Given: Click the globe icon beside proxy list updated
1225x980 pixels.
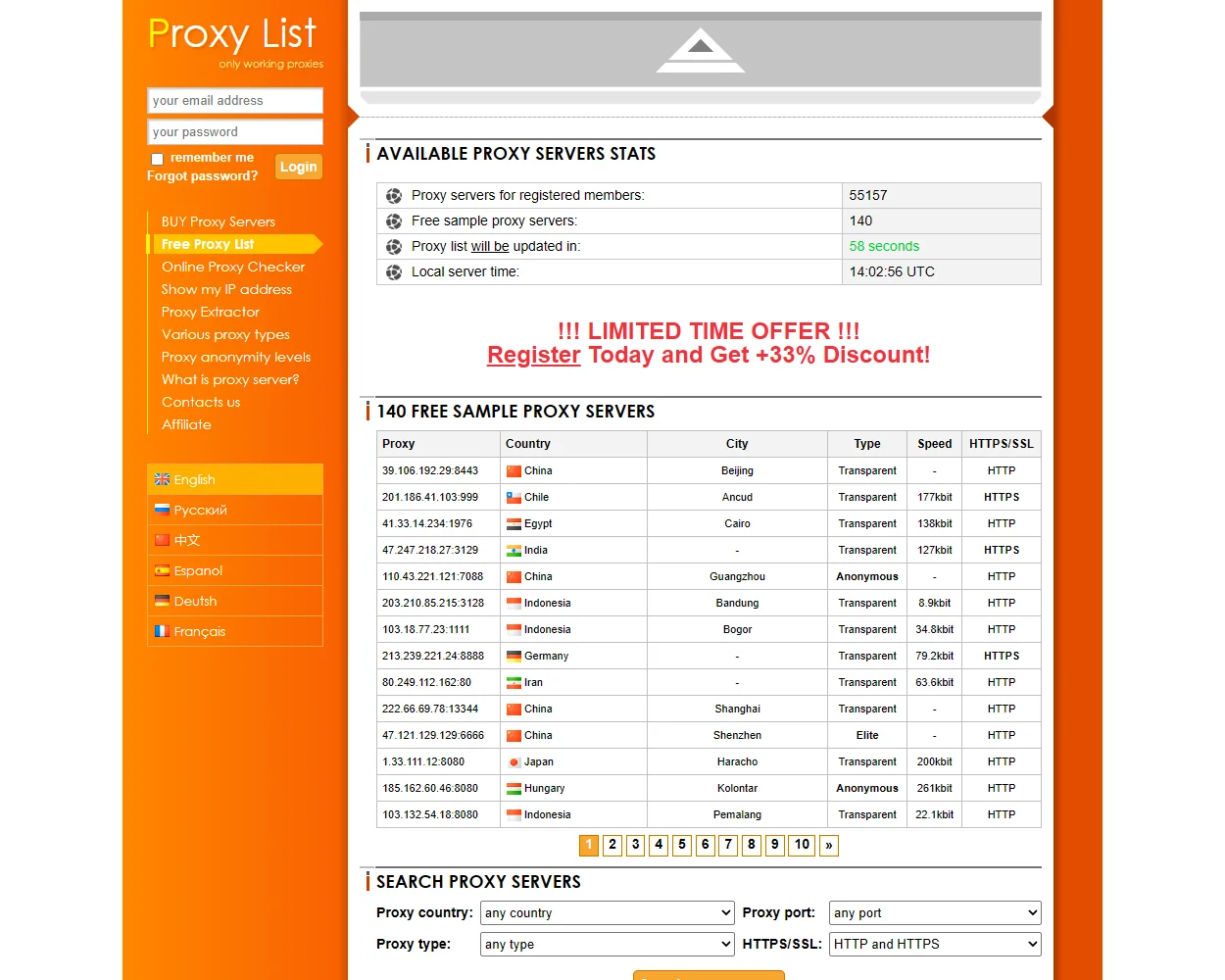Looking at the screenshot, I should pos(394,247).
